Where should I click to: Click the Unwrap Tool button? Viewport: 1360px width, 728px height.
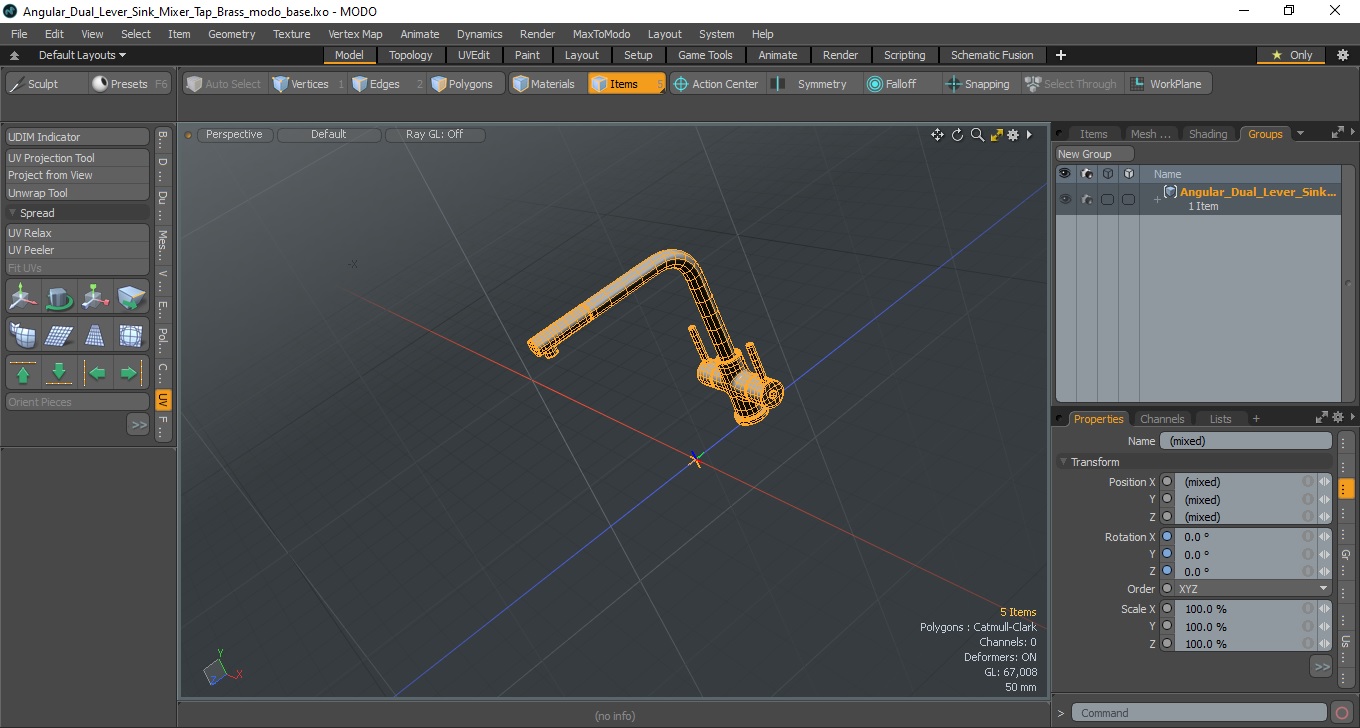(78, 193)
